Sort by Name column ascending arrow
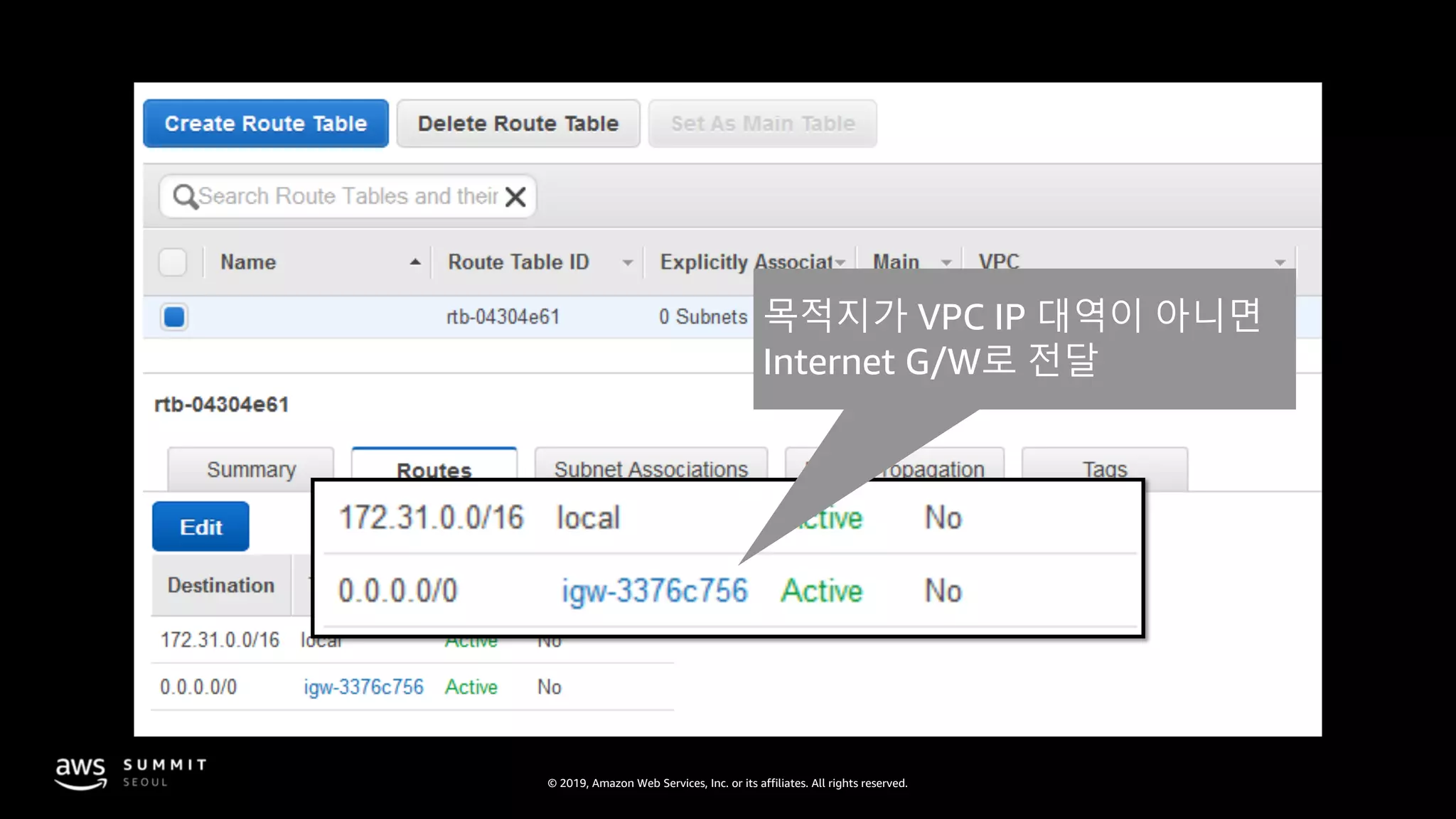1456x819 pixels. pos(415,262)
